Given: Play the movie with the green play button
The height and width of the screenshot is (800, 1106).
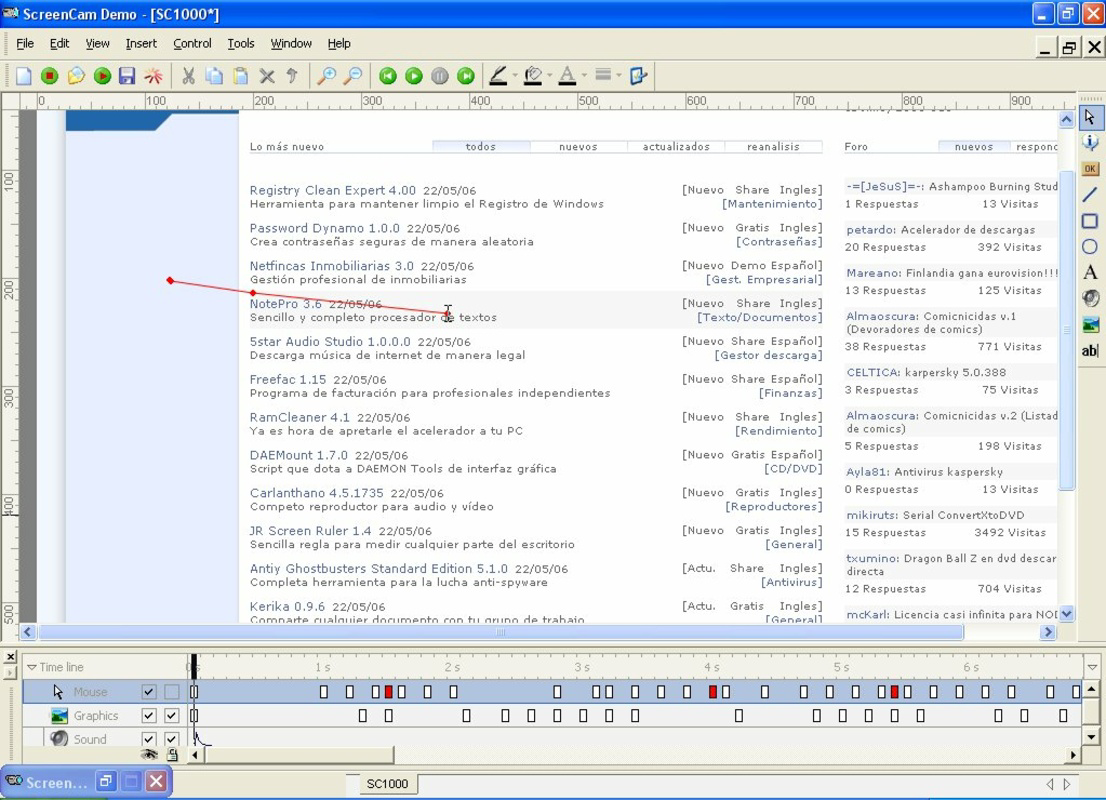Looking at the screenshot, I should pos(414,76).
